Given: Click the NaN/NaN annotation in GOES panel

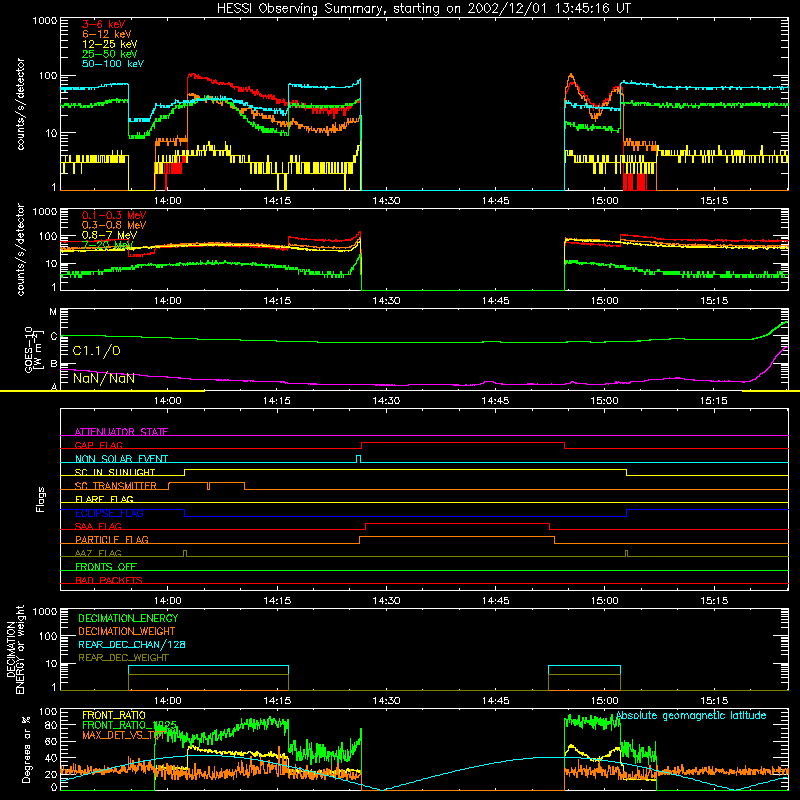Looking at the screenshot, I should point(104,378).
